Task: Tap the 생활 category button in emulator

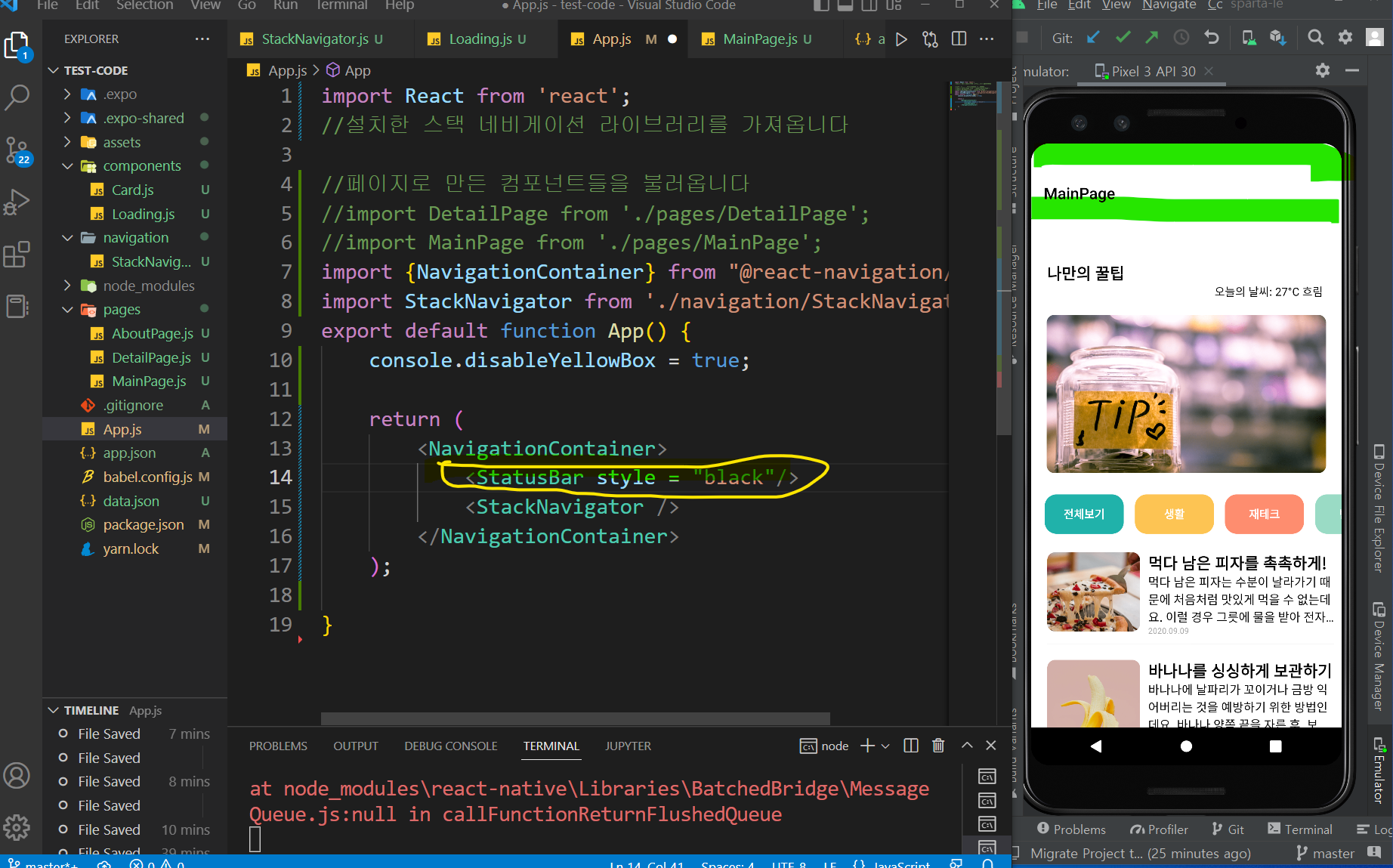Action: pos(1174,514)
